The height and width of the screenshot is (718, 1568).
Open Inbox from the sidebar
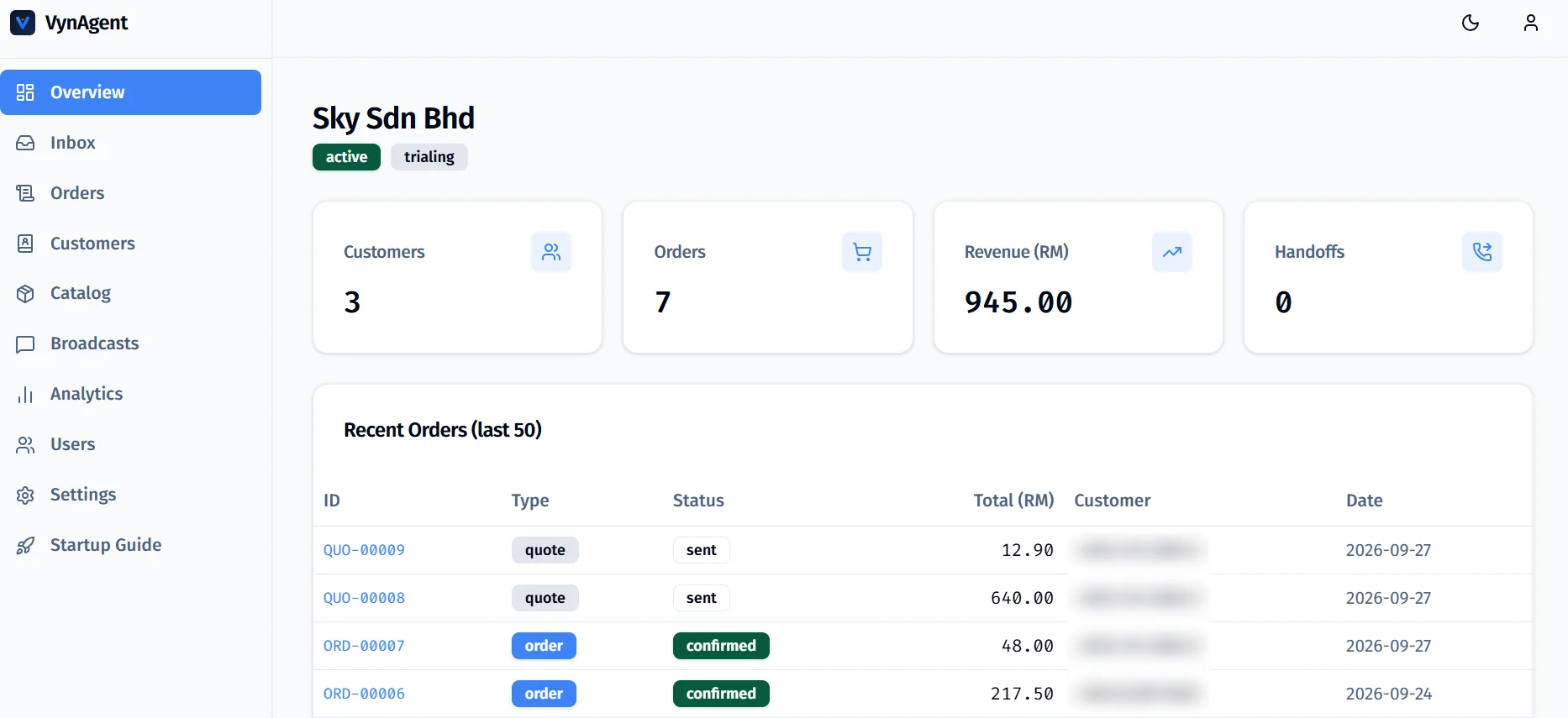(130, 143)
